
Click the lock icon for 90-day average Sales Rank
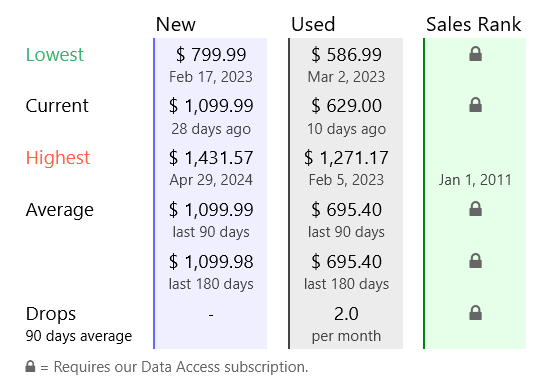[475, 209]
